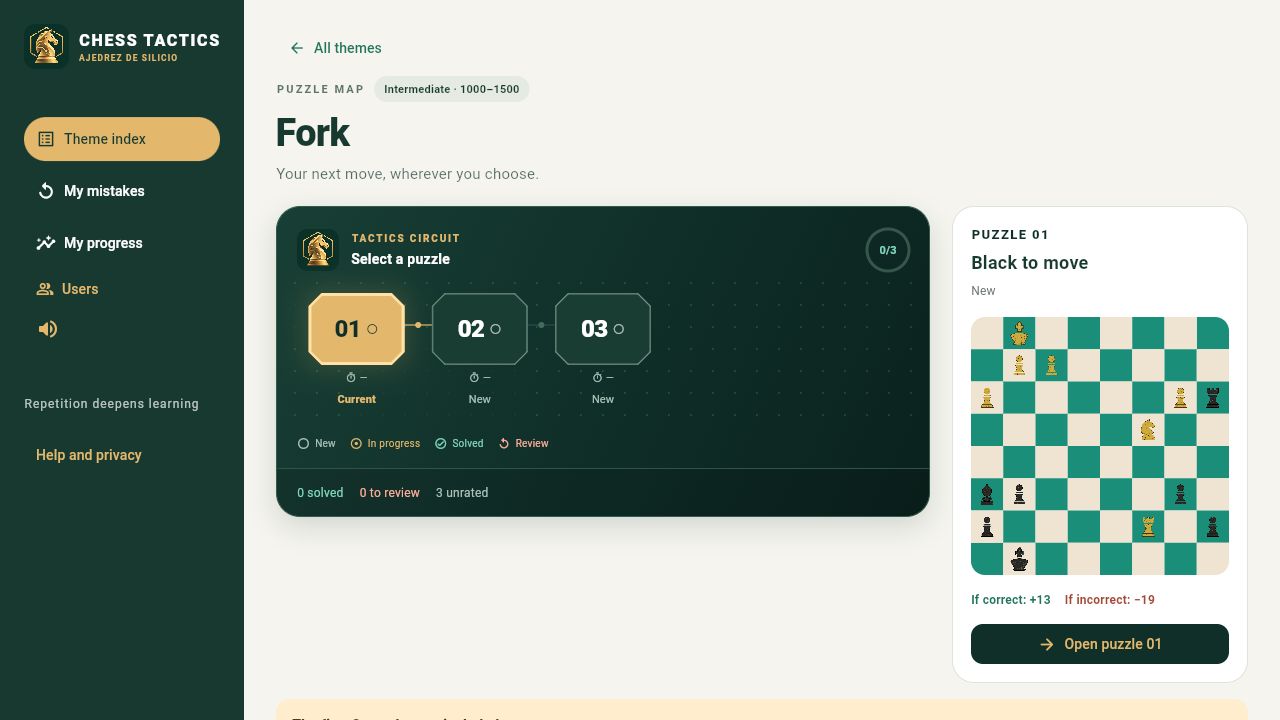Open My progress page
Image resolution: width=1280 pixels, height=720 pixels.
[122, 243]
